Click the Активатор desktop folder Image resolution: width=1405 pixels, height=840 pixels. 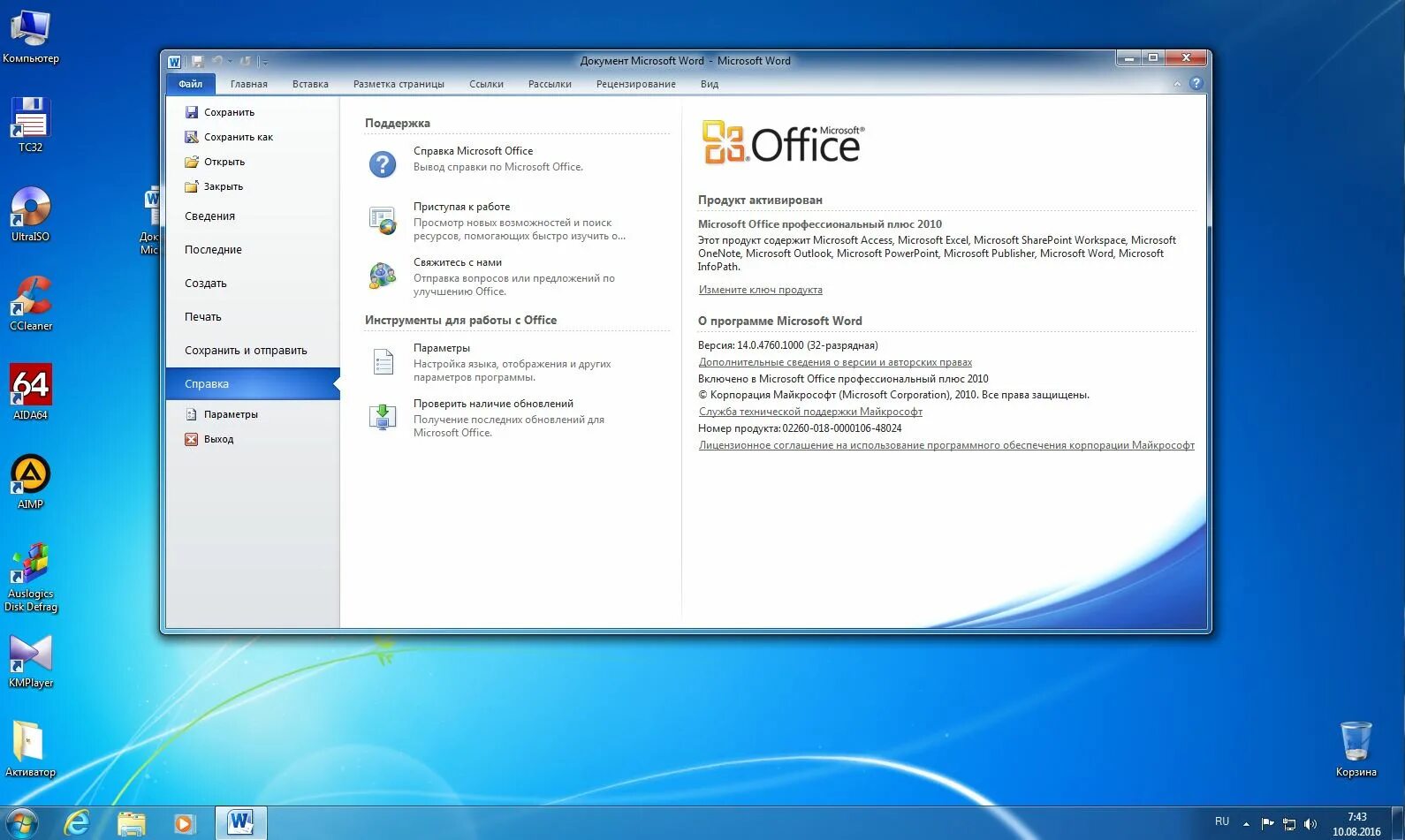click(x=31, y=749)
